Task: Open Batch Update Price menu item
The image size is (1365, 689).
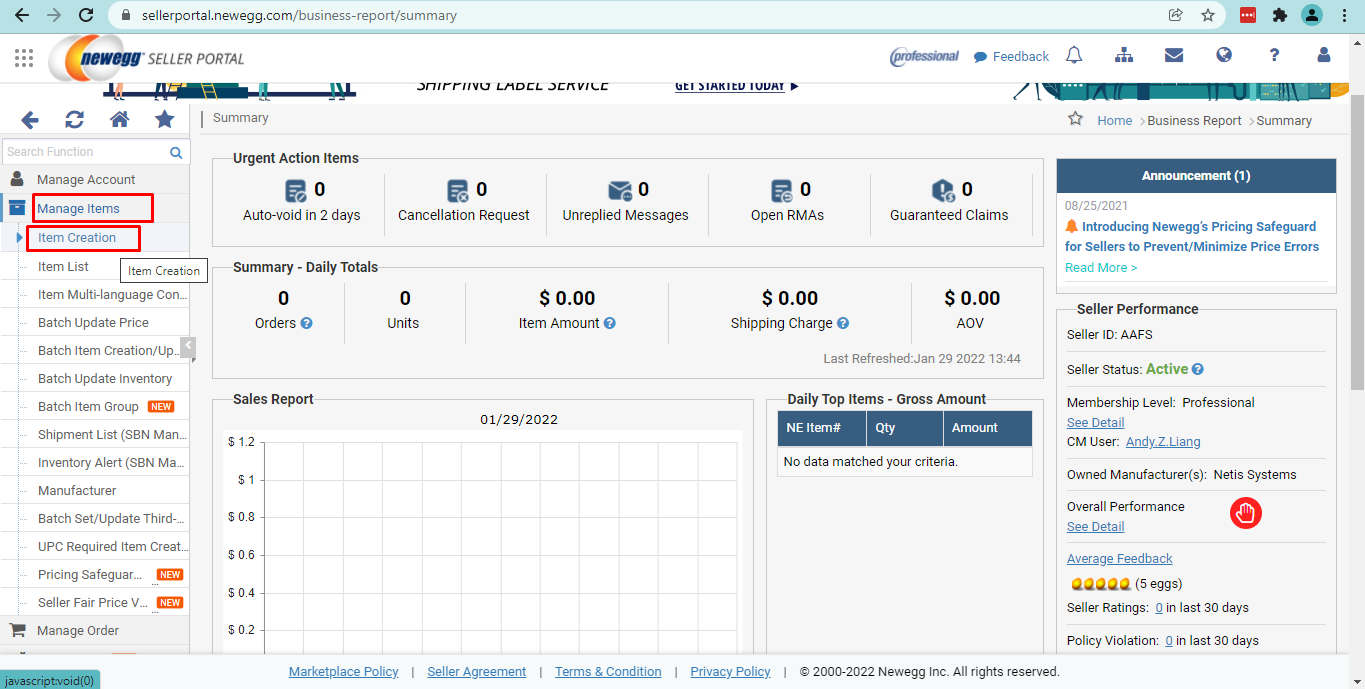Action: [x=93, y=323]
